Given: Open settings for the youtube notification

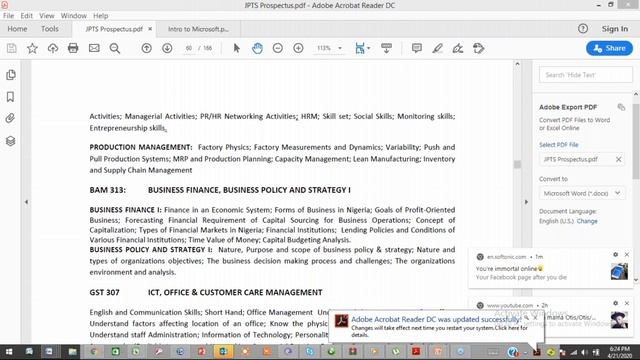Looking at the screenshot, I should click(616, 303).
